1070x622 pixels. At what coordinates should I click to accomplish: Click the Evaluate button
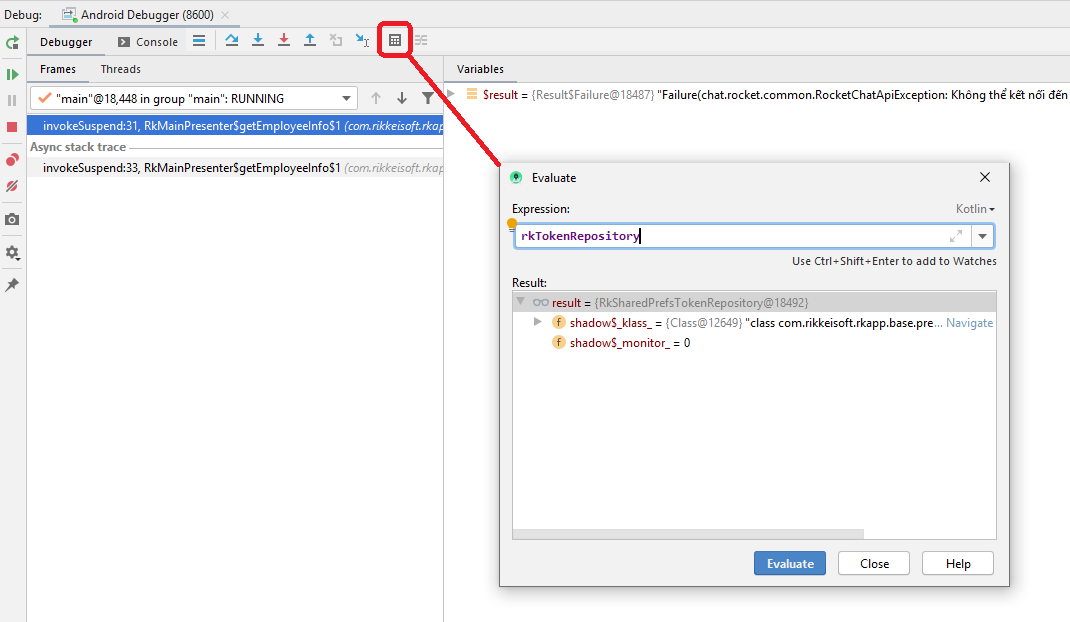coord(789,563)
